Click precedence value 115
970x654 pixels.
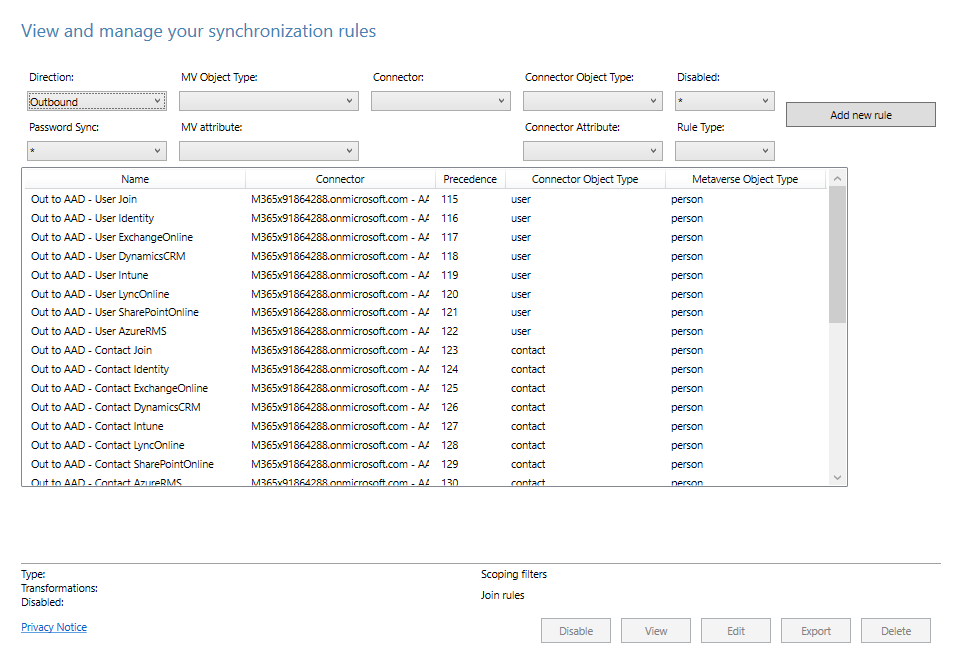click(450, 199)
